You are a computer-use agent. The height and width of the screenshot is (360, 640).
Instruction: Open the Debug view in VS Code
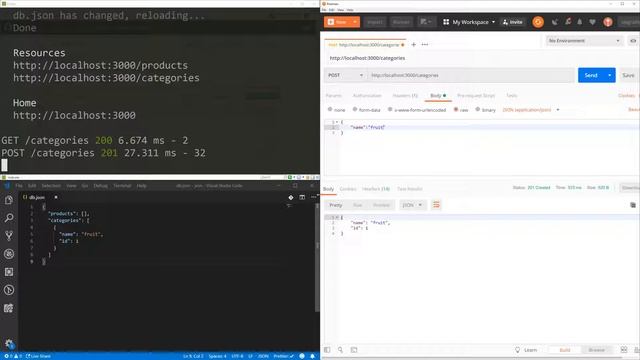tap(9, 254)
